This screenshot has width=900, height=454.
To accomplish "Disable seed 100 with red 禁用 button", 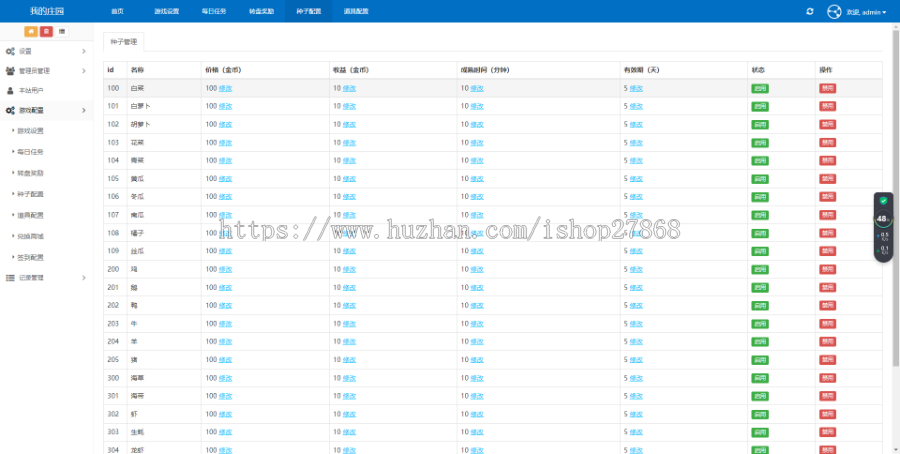I will (x=827, y=88).
